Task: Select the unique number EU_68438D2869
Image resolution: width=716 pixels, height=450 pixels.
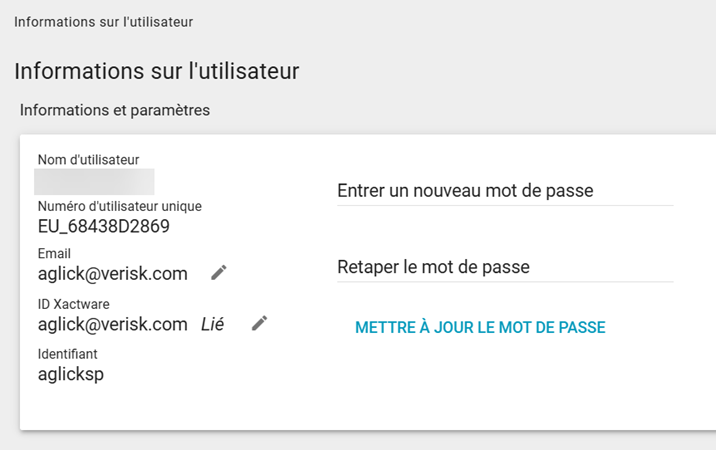Action: click(x=103, y=226)
